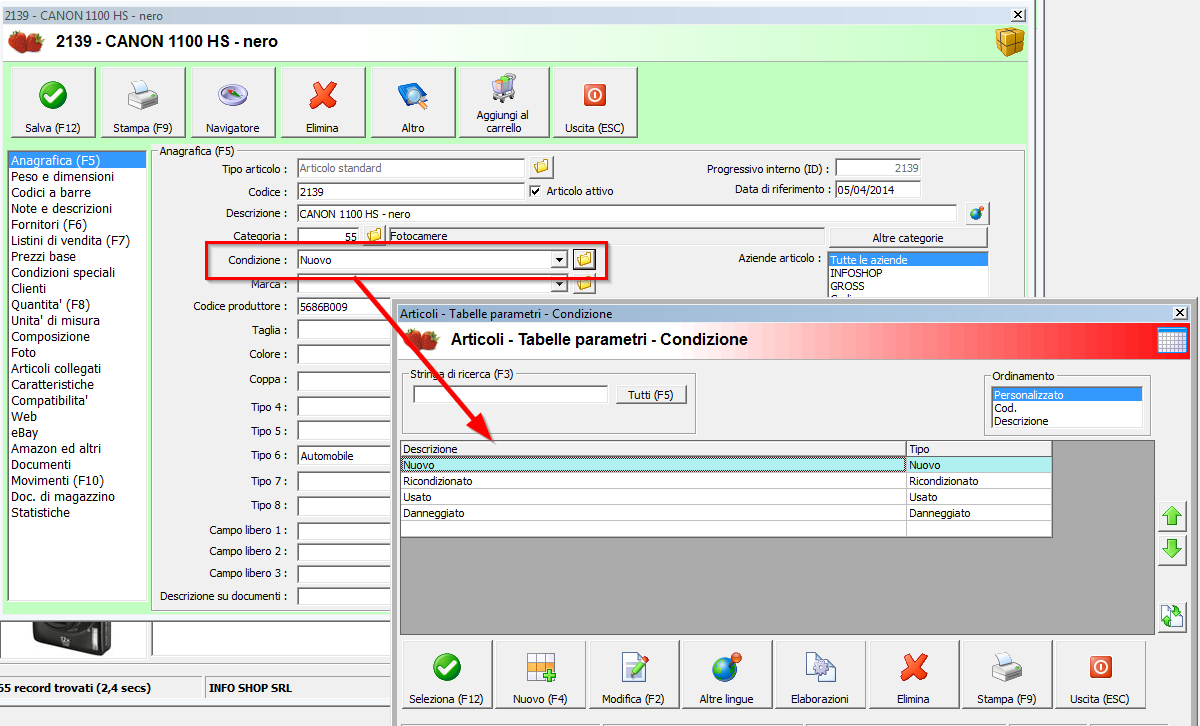The width and height of the screenshot is (1200, 726).
Task: Click Categoria code field with 55
Action: (329, 237)
